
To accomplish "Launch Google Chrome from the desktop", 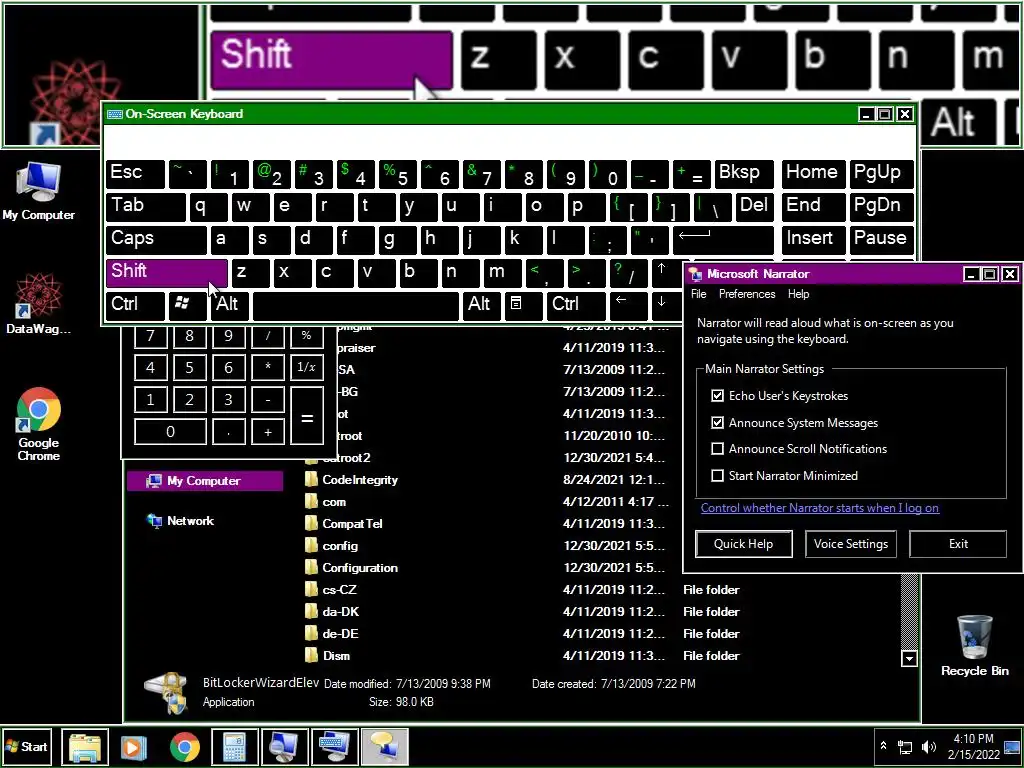I will pos(39,424).
